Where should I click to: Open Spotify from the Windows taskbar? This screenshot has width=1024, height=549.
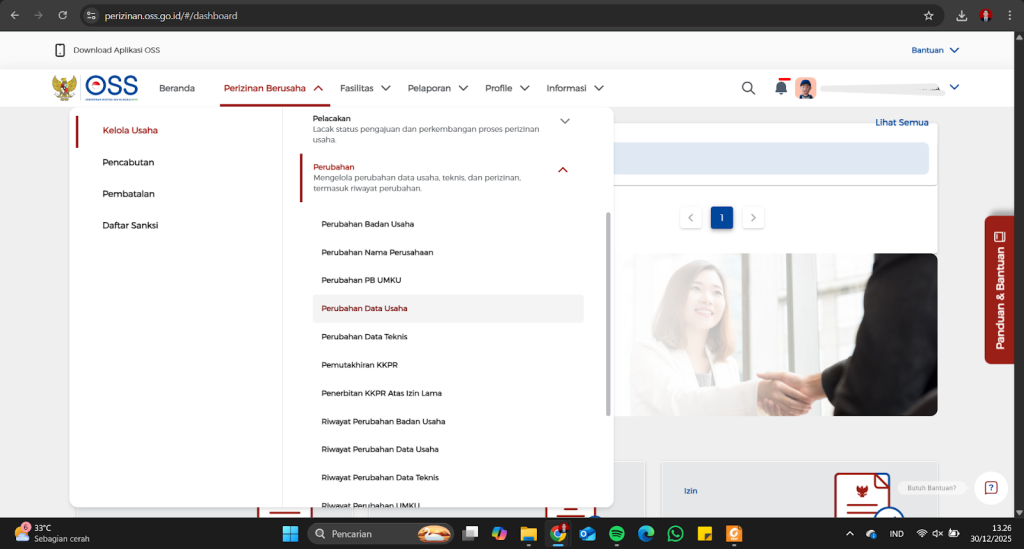[x=617, y=534]
